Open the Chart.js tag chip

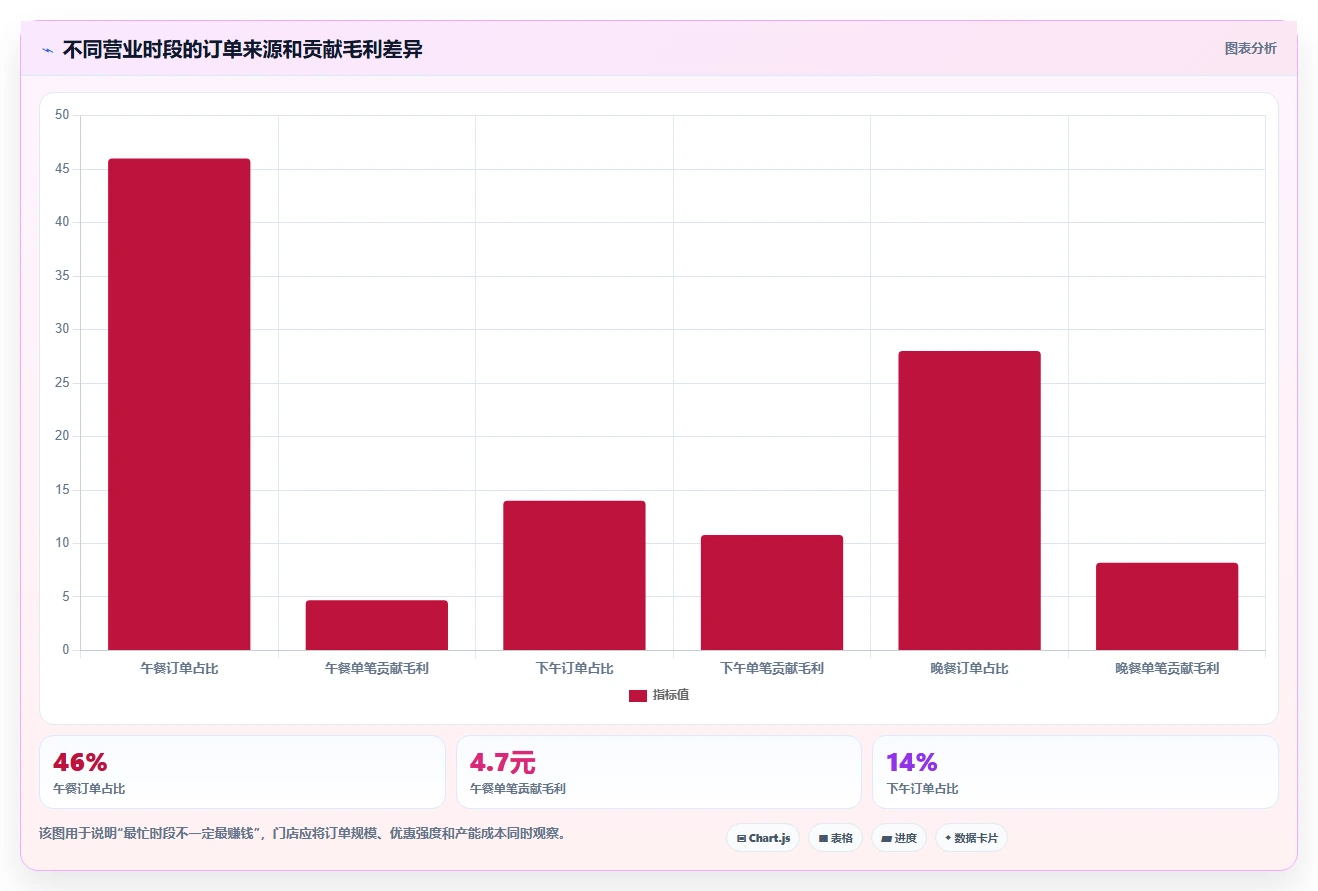pyautogui.click(x=763, y=838)
